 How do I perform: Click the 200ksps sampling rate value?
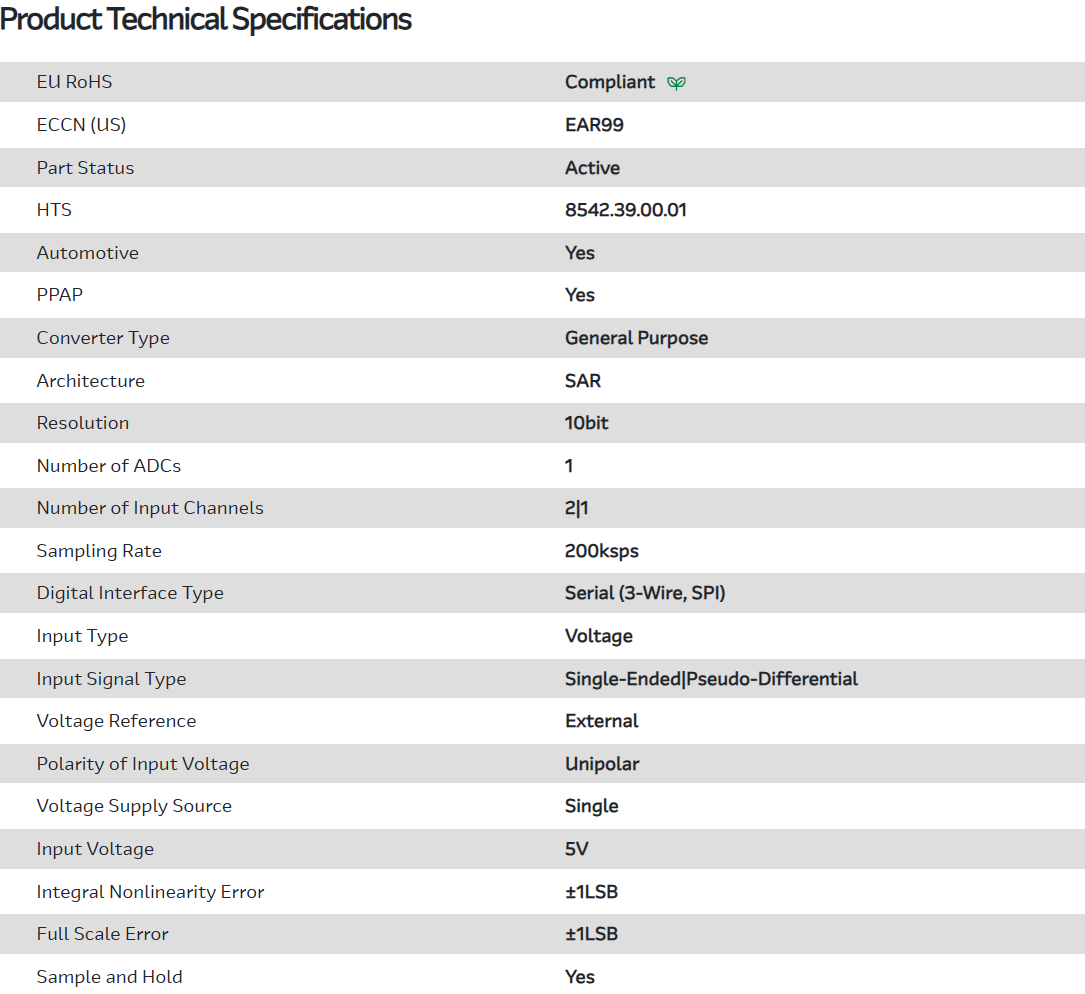point(601,551)
